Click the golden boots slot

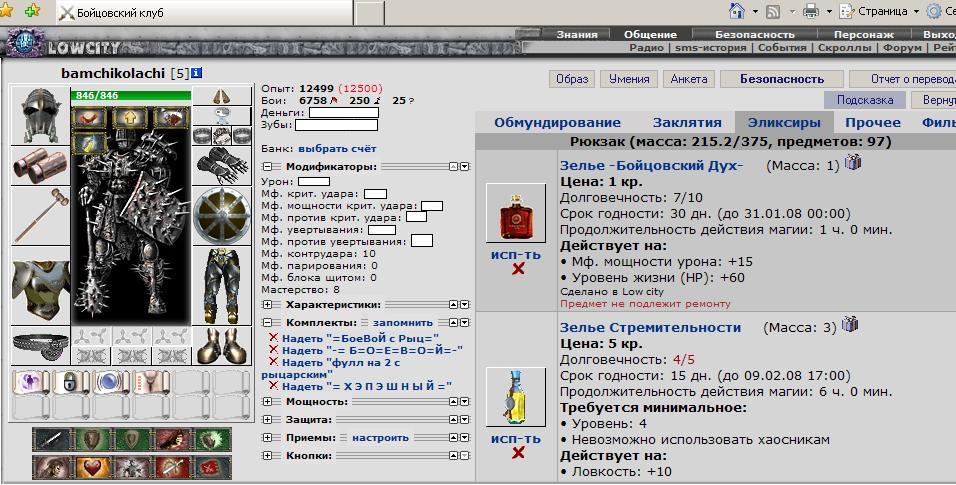point(222,346)
